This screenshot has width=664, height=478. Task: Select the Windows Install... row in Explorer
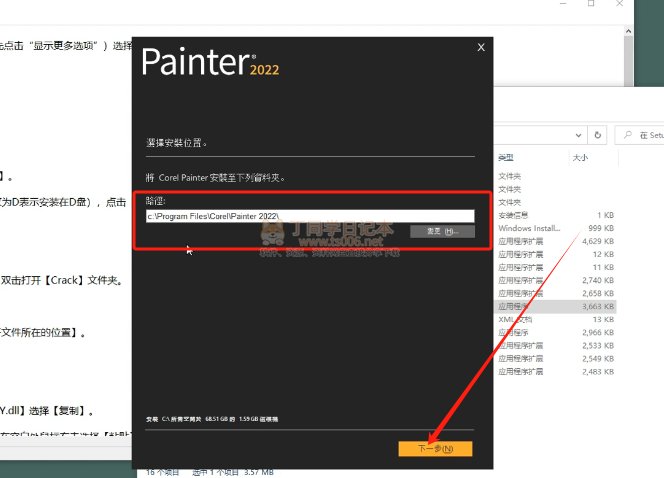click(x=556, y=228)
